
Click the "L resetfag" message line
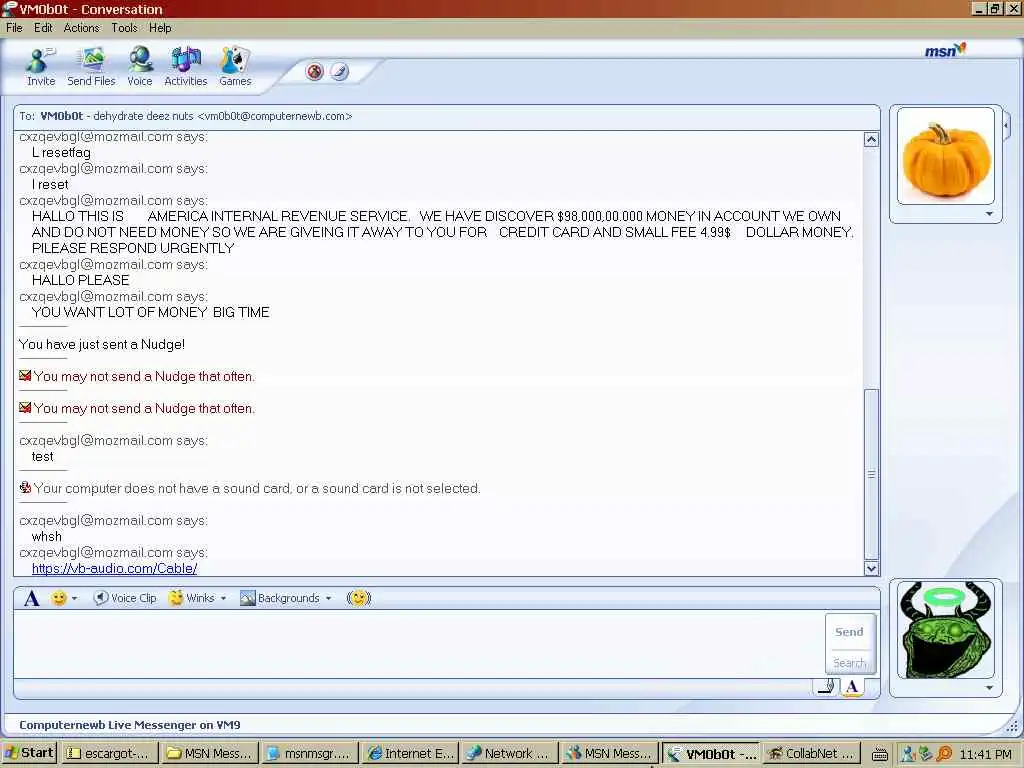click(61, 153)
